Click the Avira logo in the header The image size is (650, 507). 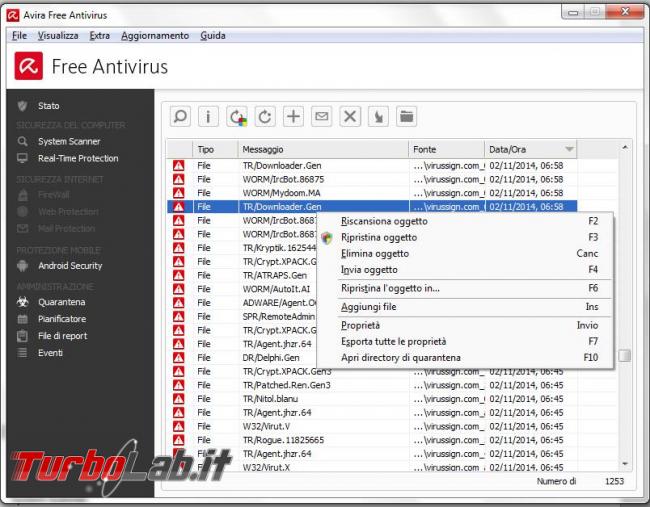(29, 66)
